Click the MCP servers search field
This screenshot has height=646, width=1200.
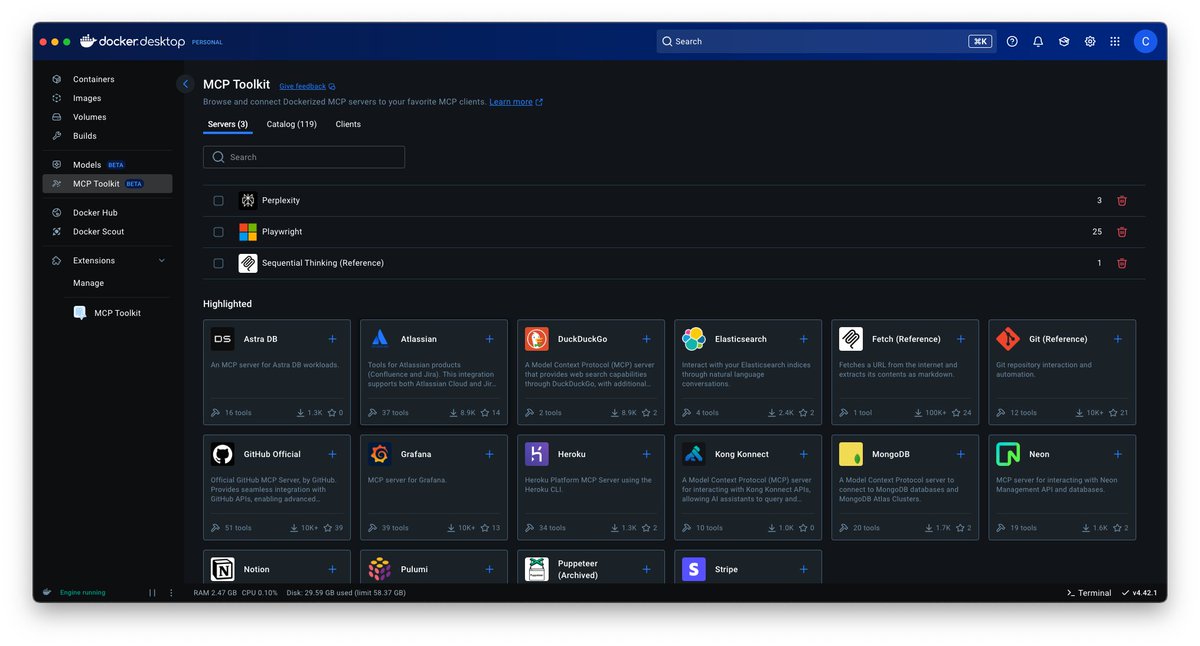coord(304,157)
